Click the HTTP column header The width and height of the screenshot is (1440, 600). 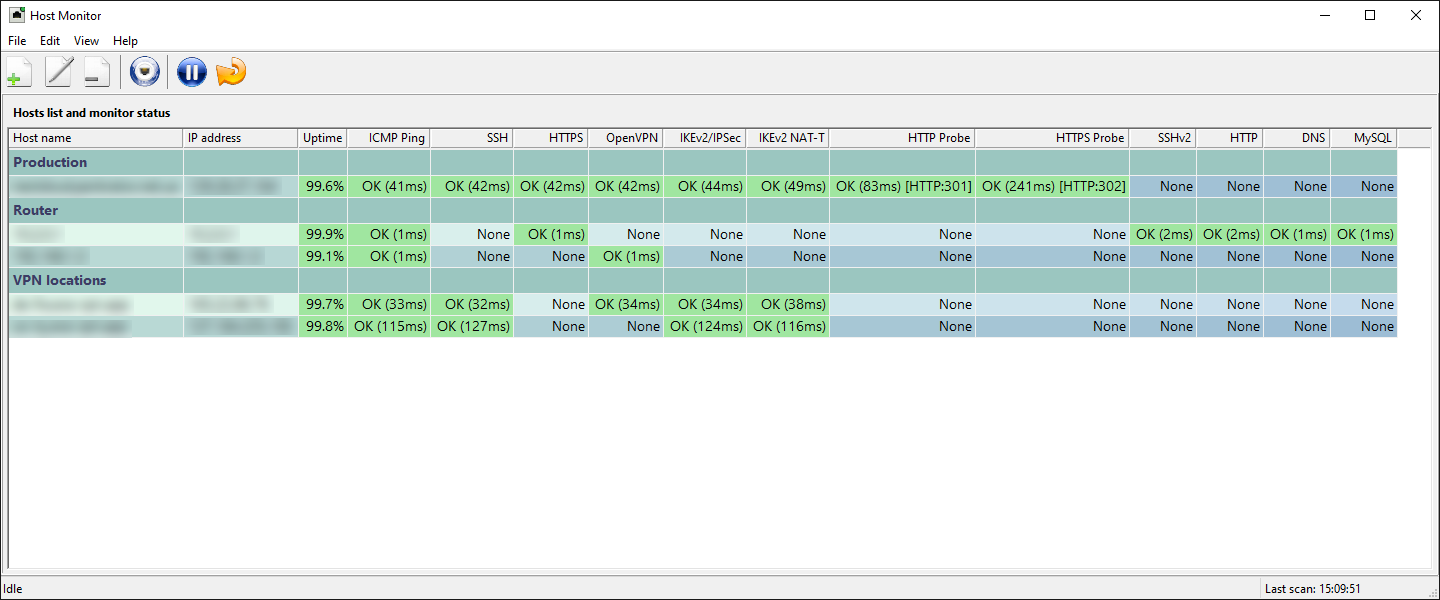(x=1230, y=138)
